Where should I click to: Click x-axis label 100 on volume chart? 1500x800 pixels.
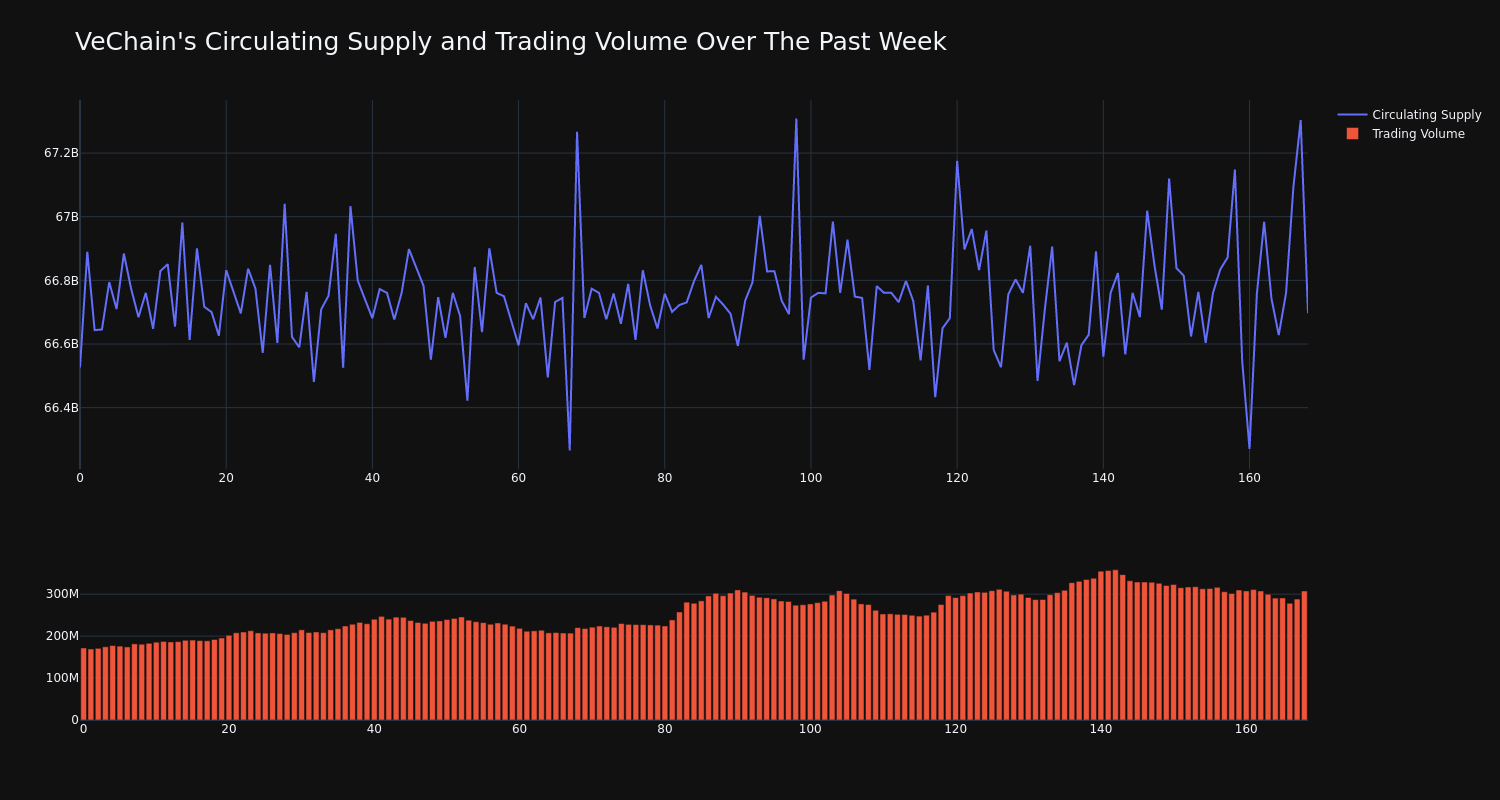pyautogui.click(x=810, y=729)
